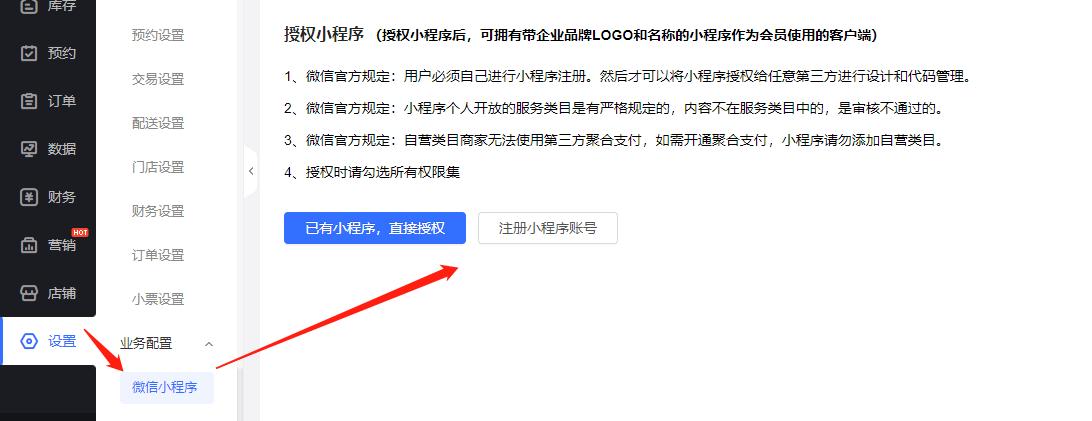The image size is (1092, 421).
Task: Select the 设置 hexagon settings icon
Action: pos(29,341)
